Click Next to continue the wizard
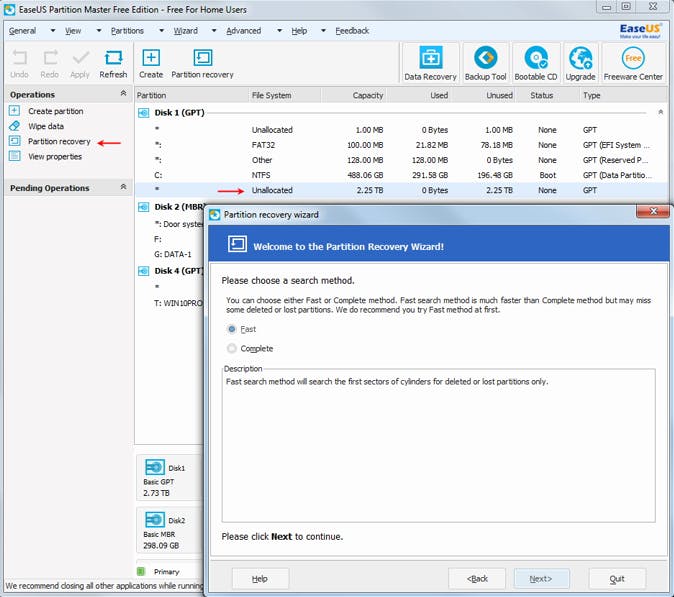This screenshot has width=674, height=597. click(x=542, y=579)
